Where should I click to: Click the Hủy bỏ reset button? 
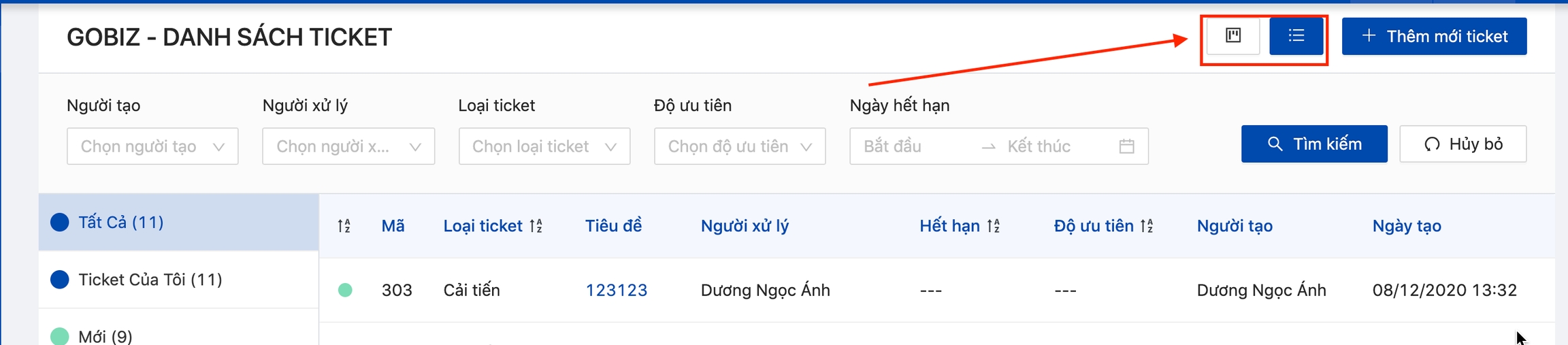tap(1463, 144)
